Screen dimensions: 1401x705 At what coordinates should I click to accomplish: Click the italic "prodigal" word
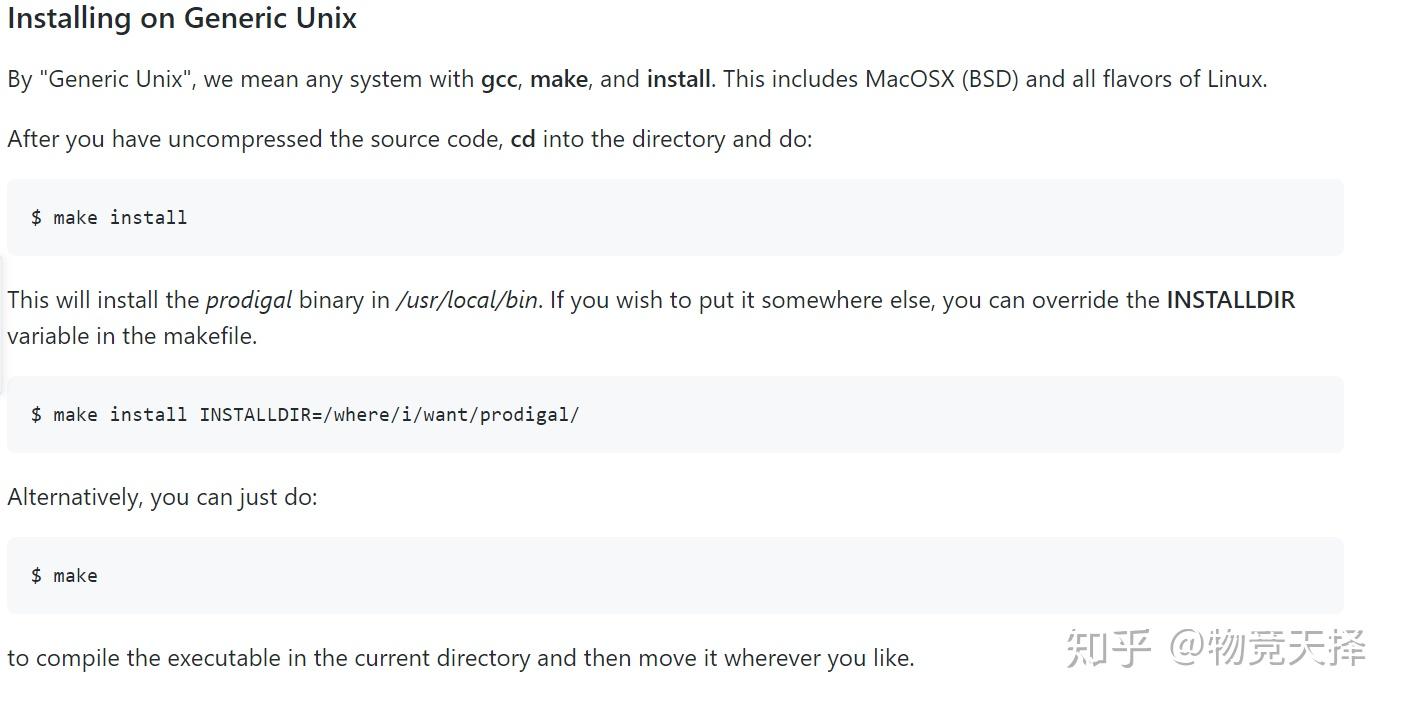pos(249,300)
